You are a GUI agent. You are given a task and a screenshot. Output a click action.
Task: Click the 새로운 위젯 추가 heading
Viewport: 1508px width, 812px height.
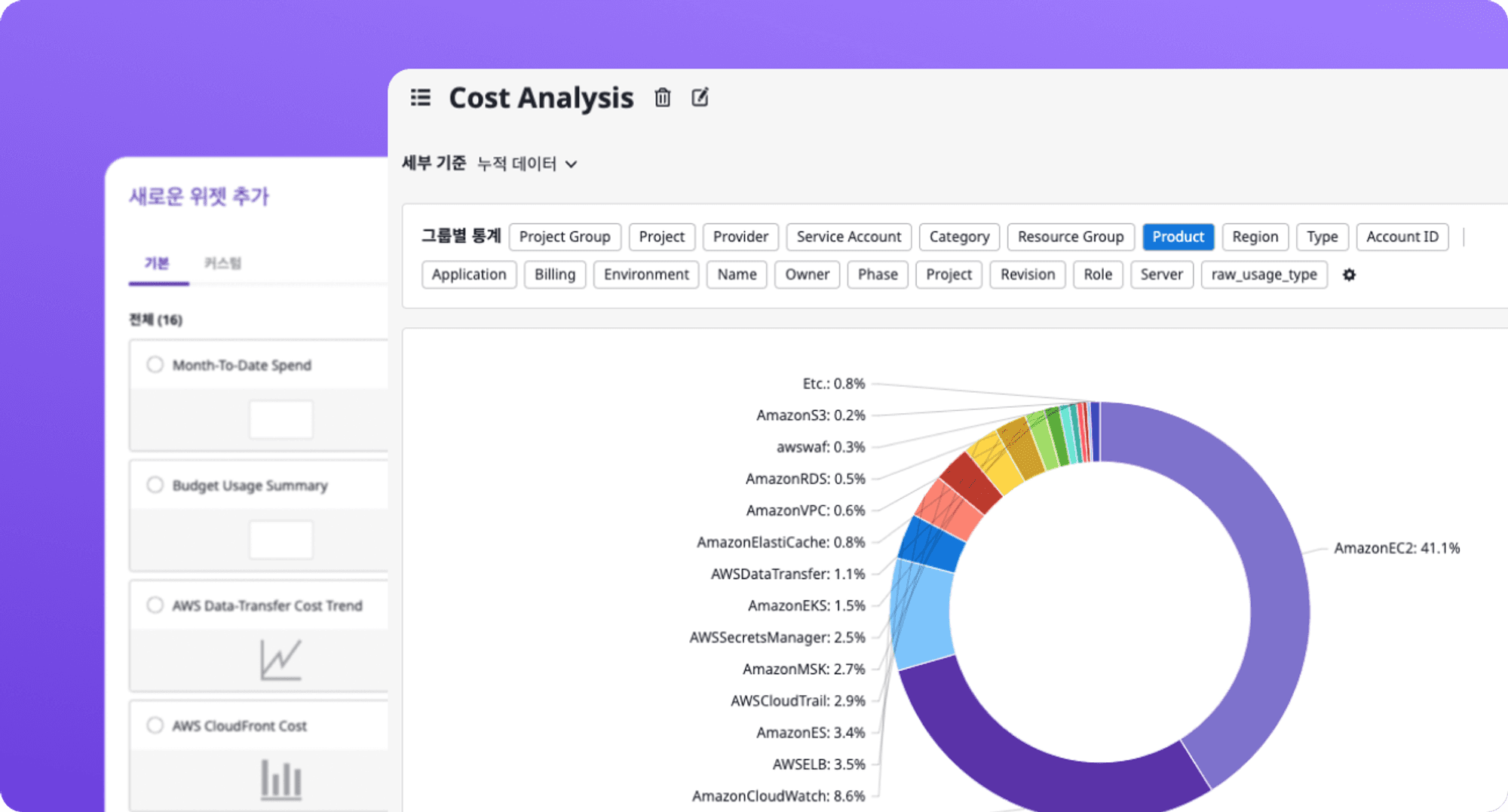[x=199, y=196]
